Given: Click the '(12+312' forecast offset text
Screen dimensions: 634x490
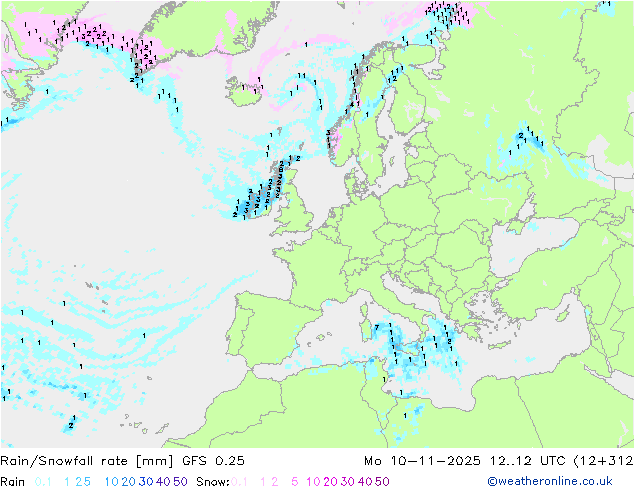Looking at the screenshot, I should (x=603, y=461).
